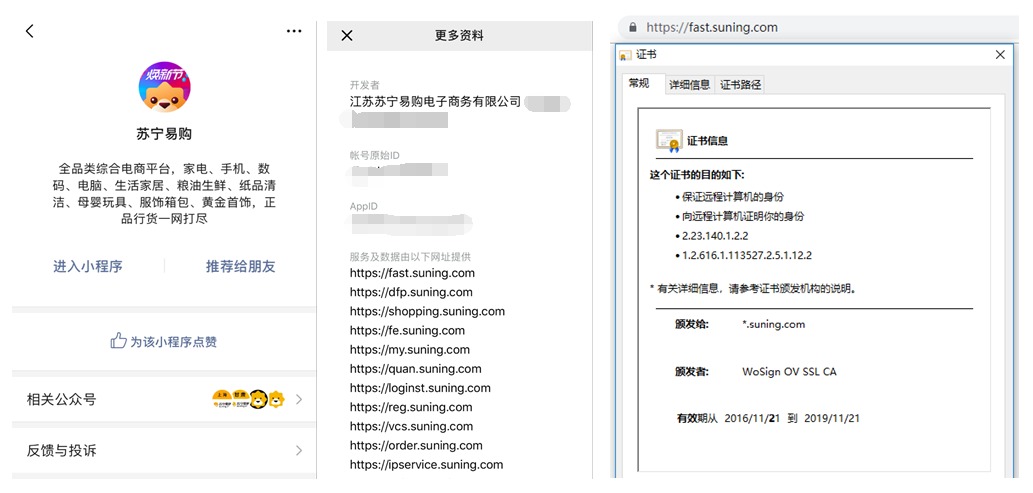Tap the thumbs-up icon to like the mini program
The image size is (1033, 493).
pos(118,341)
